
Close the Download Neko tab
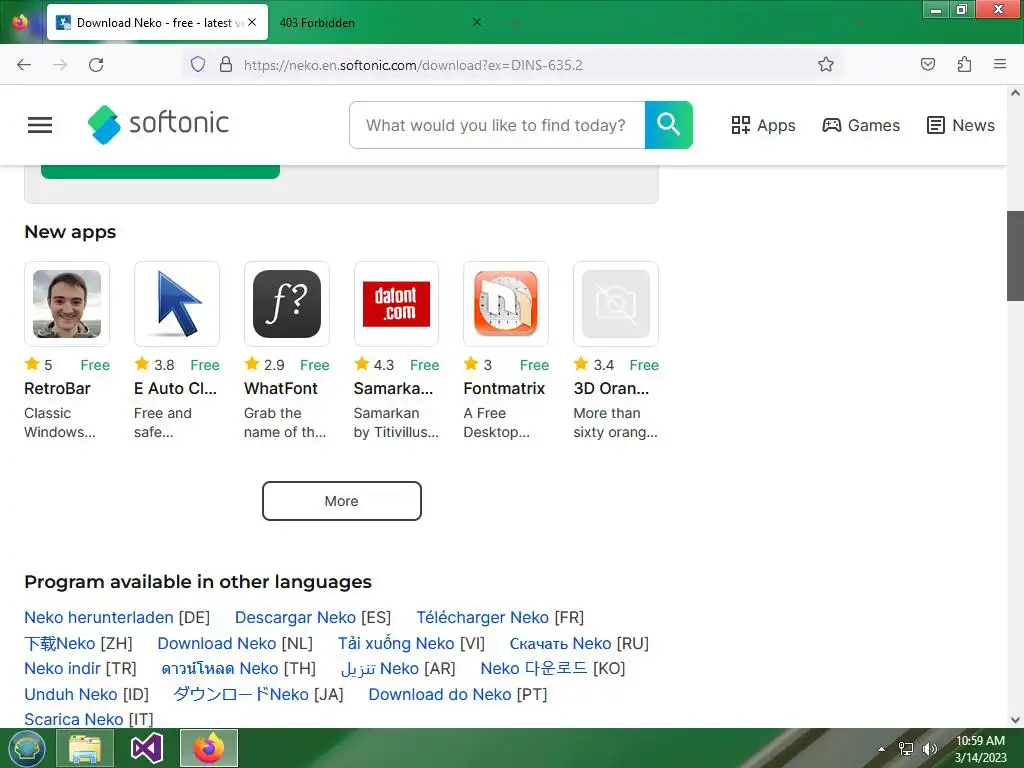(252, 22)
